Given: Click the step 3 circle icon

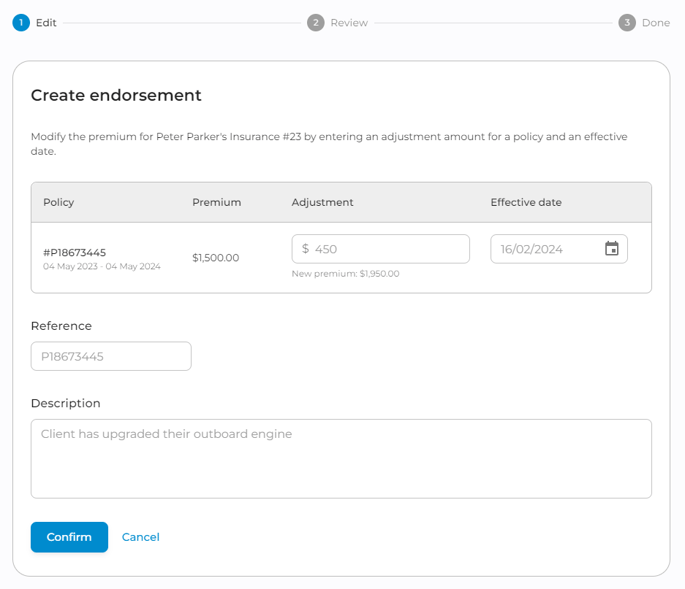Looking at the screenshot, I should click(627, 22).
